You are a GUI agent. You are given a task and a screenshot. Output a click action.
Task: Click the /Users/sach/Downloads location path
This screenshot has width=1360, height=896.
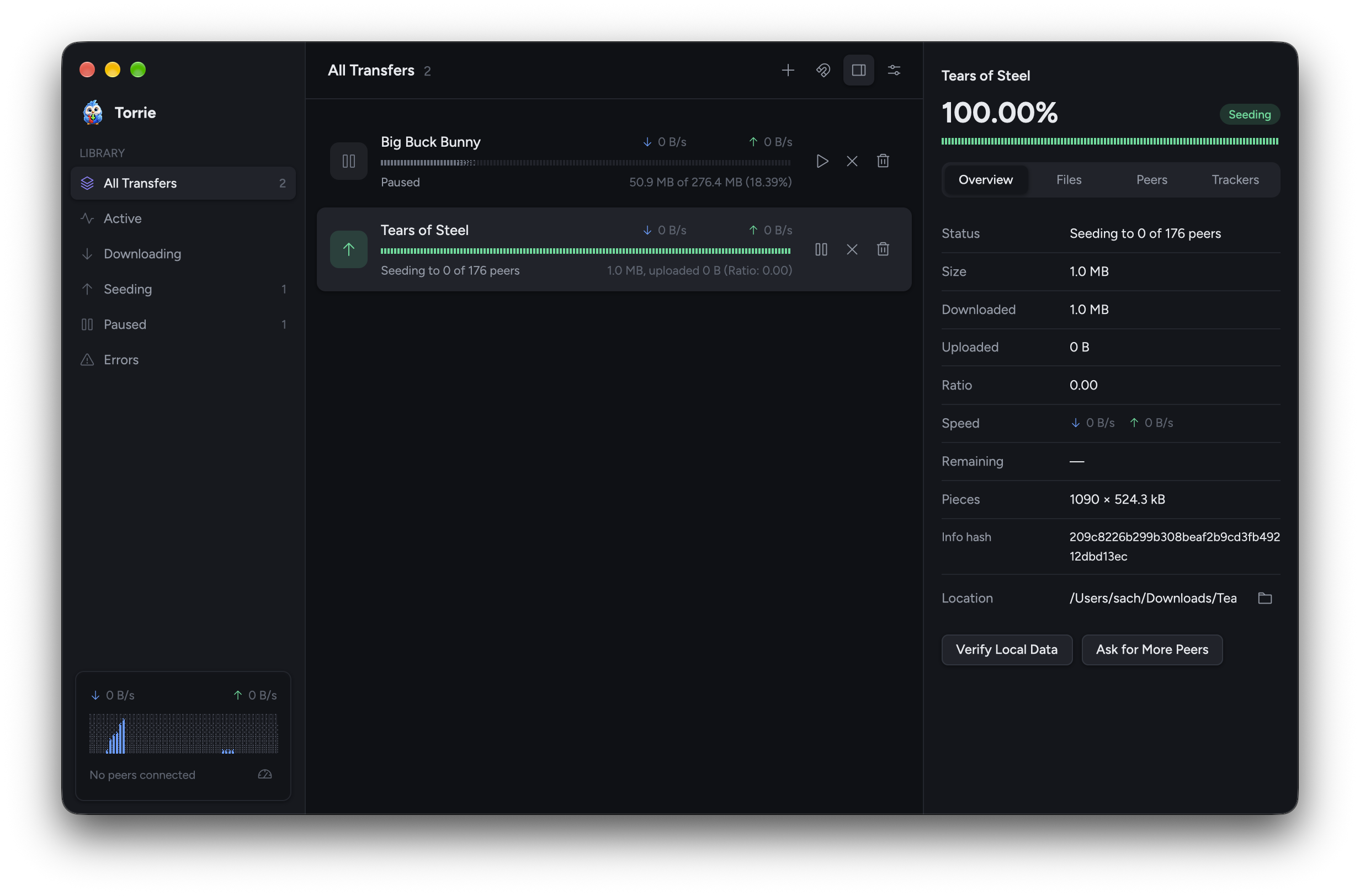(1152, 598)
